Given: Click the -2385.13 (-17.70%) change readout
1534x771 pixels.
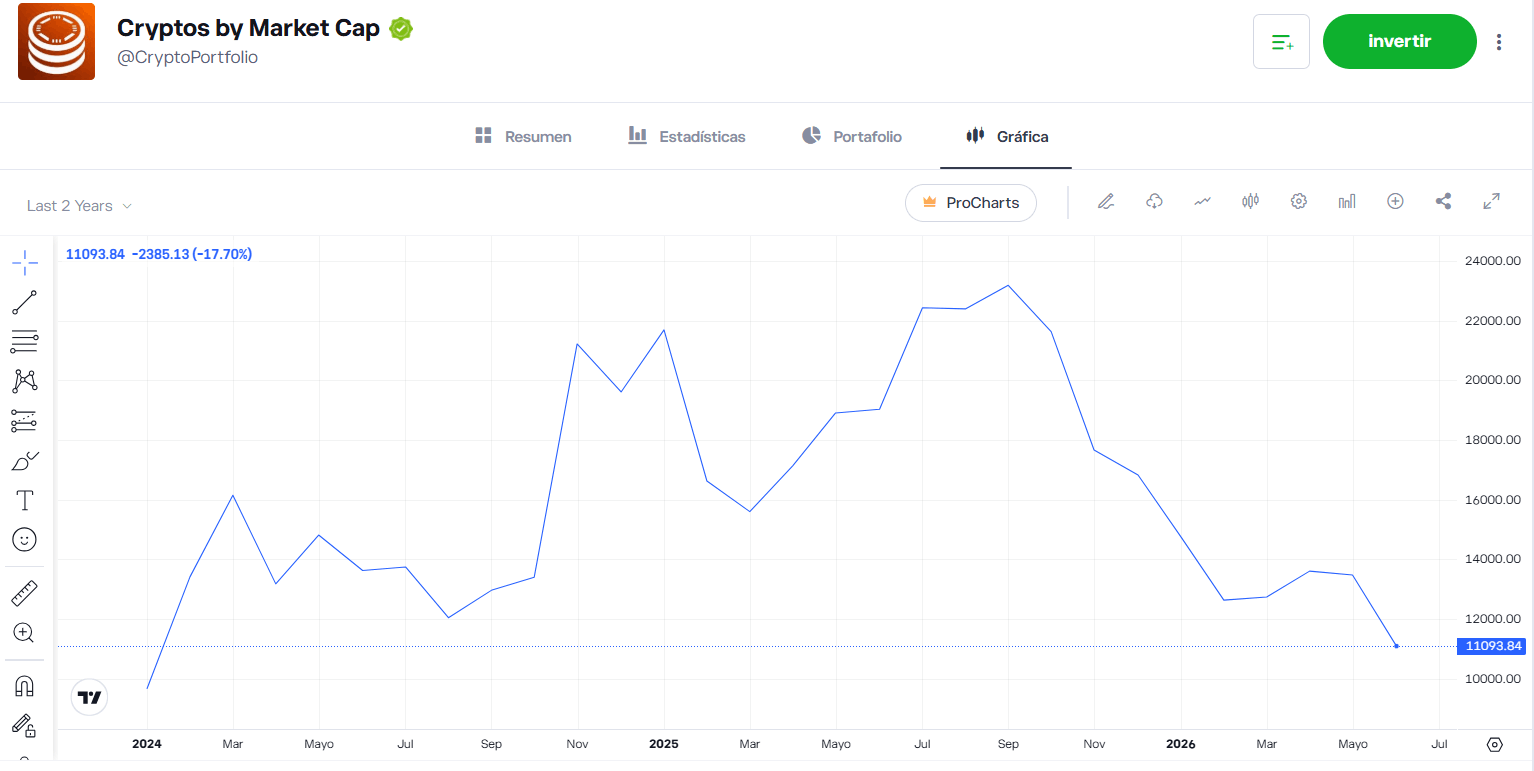Looking at the screenshot, I should [192, 254].
